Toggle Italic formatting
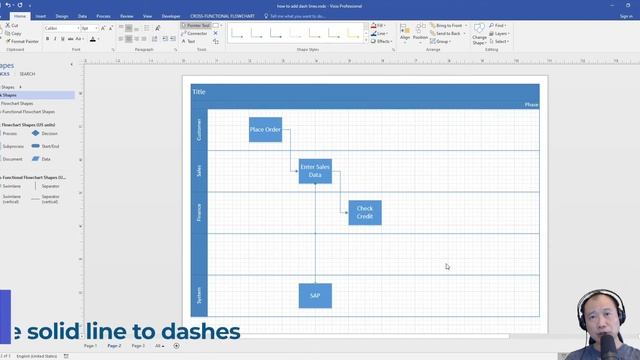 (55, 39)
